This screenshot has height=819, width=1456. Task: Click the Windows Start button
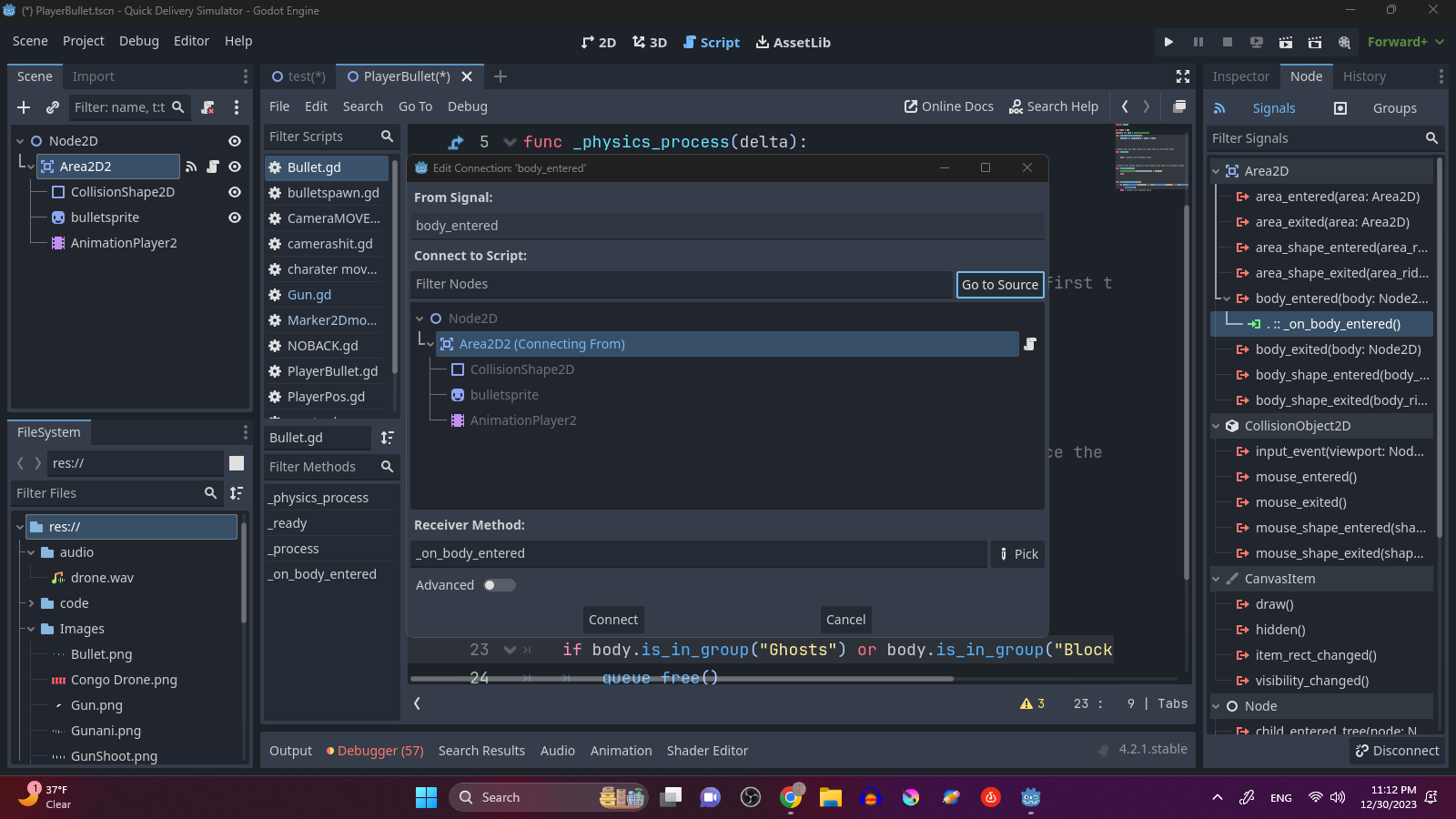[x=426, y=797]
